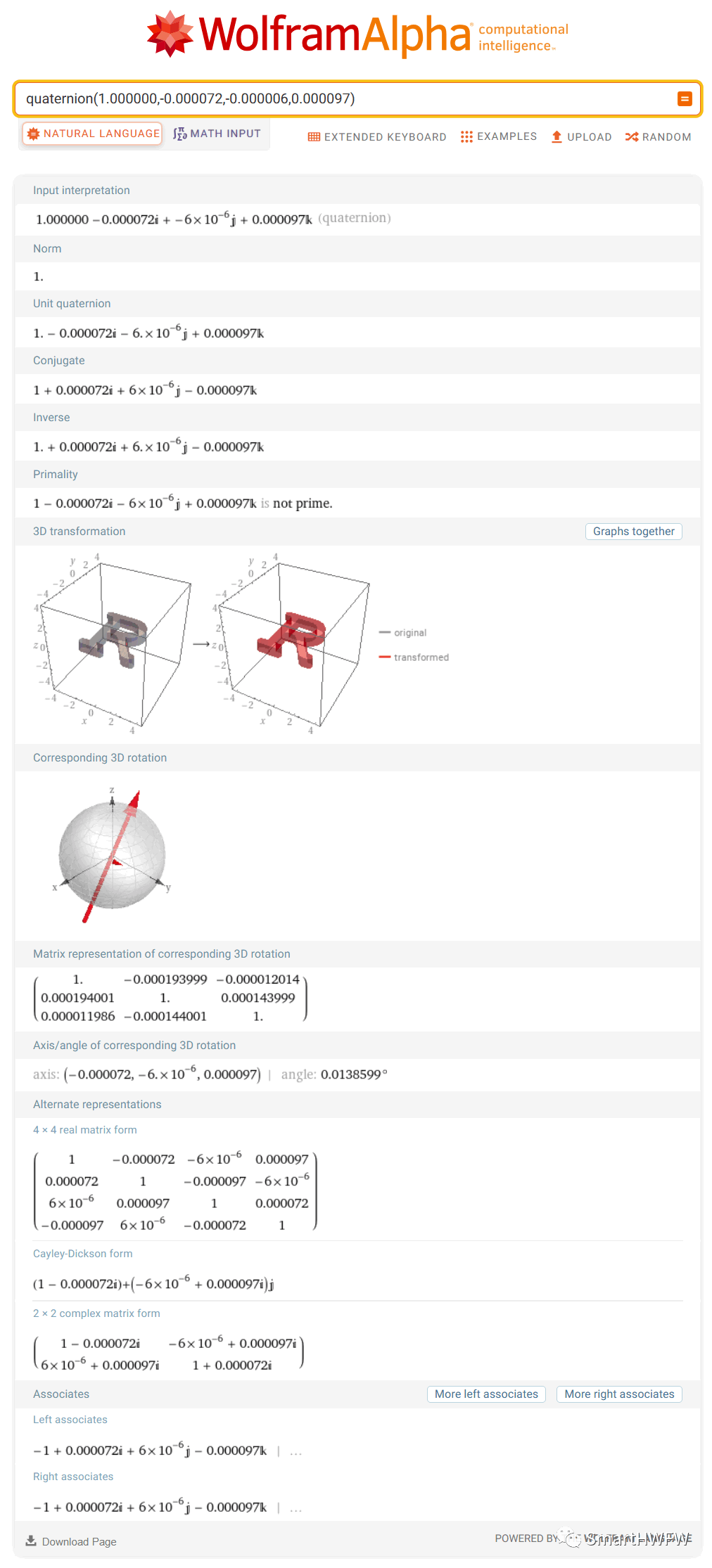Viewport: 712px width, 1568px height.
Task: Click the math symbols icon on Math Input
Action: click(181, 133)
